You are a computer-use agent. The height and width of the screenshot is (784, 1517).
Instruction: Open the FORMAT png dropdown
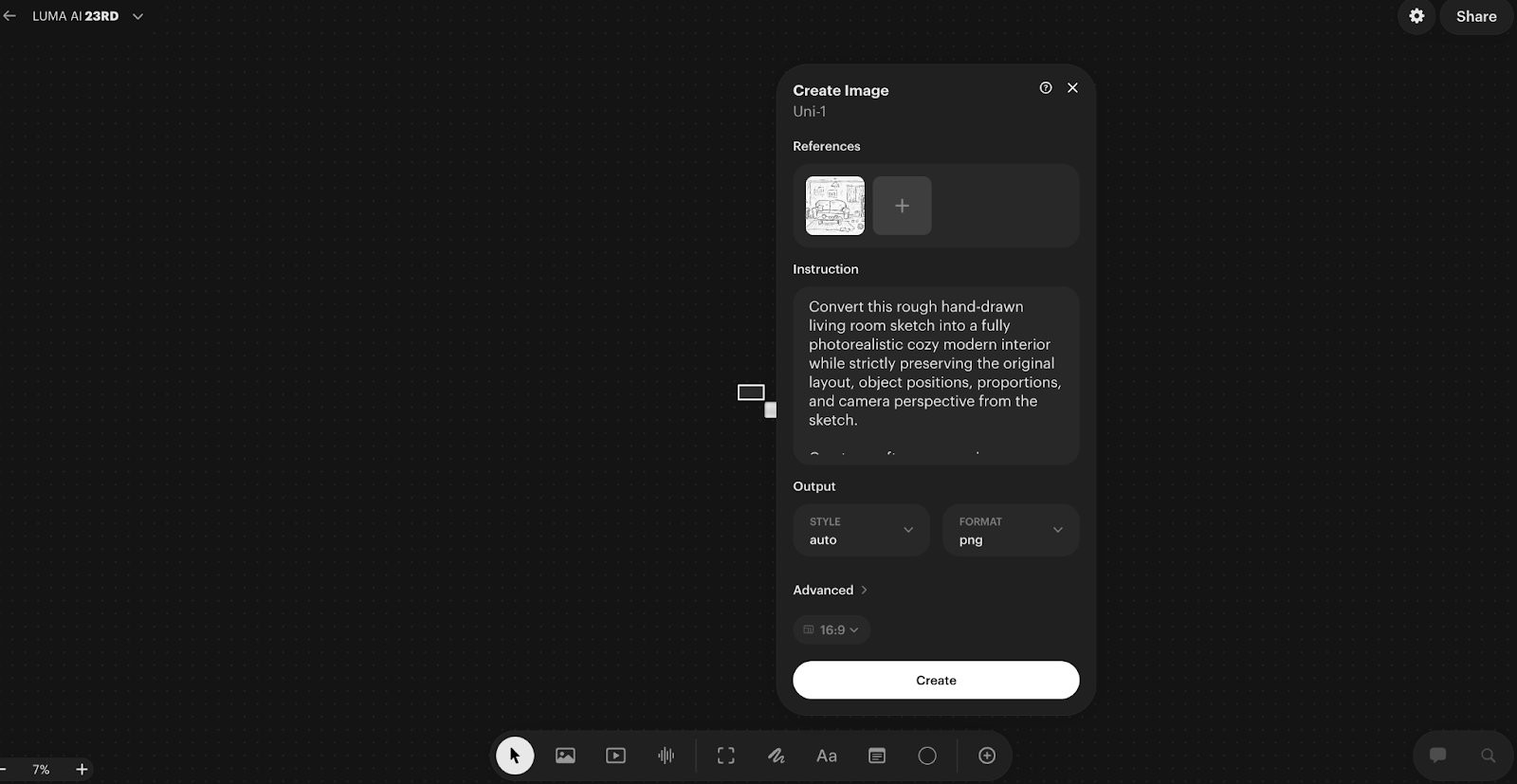click(x=1011, y=531)
